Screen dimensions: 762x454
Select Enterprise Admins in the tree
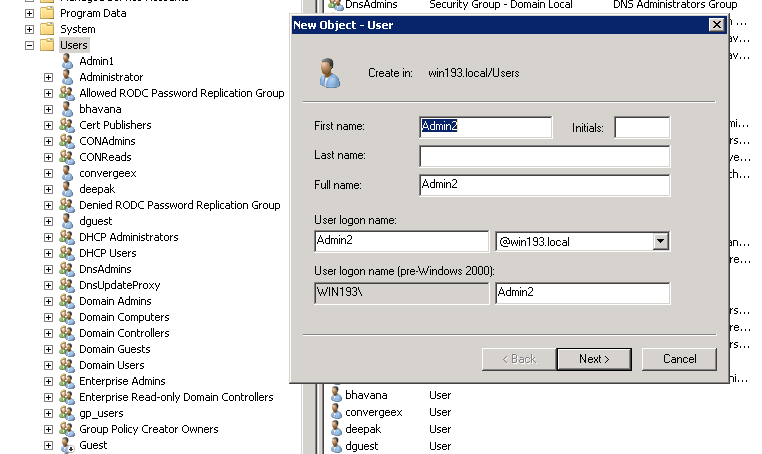click(x=122, y=382)
